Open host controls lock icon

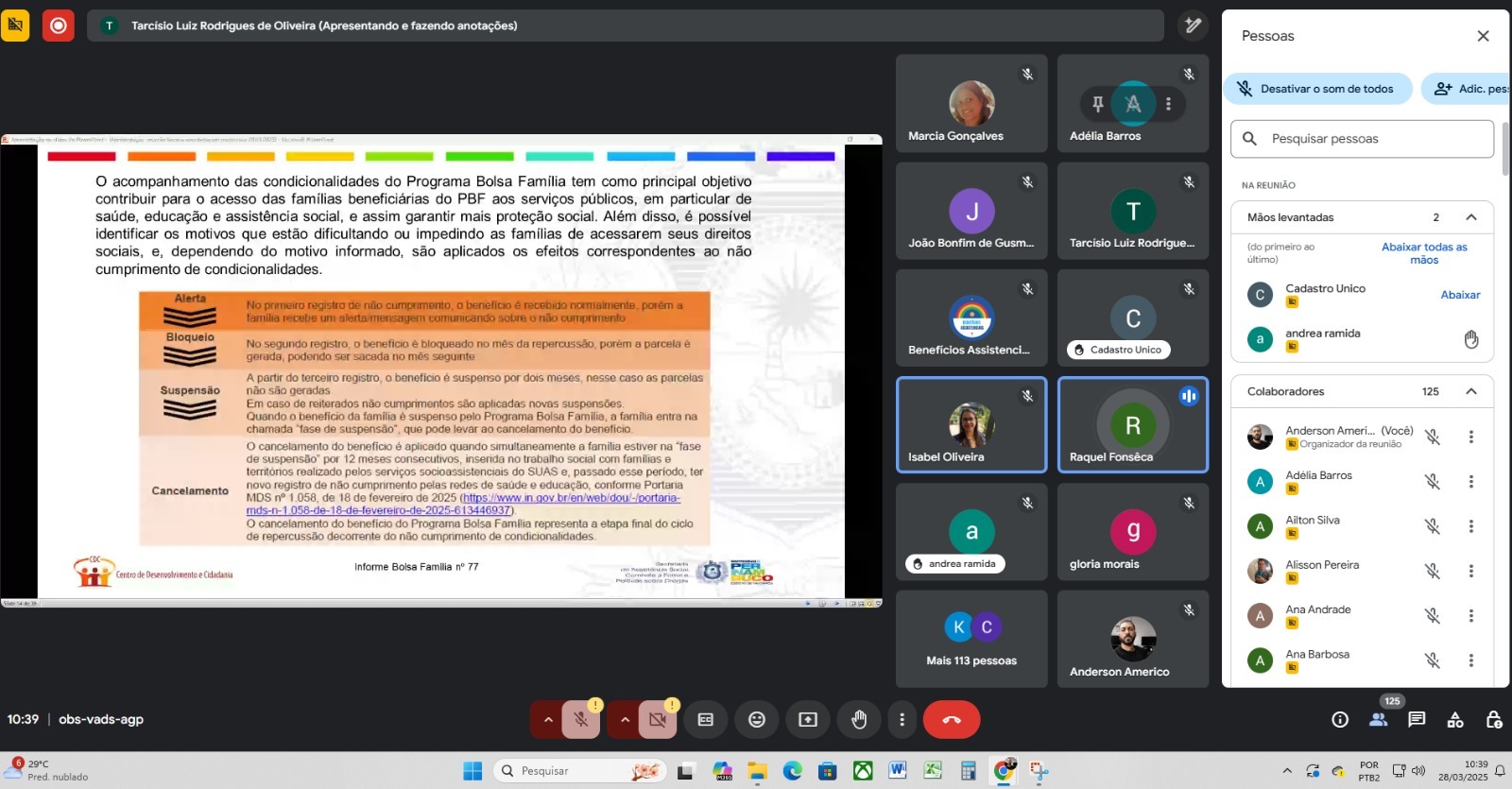tap(1493, 720)
